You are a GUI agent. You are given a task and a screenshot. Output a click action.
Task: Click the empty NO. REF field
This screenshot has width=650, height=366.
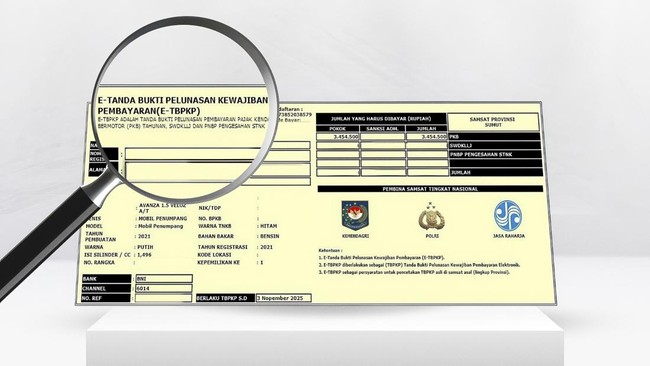pyautogui.click(x=163, y=298)
